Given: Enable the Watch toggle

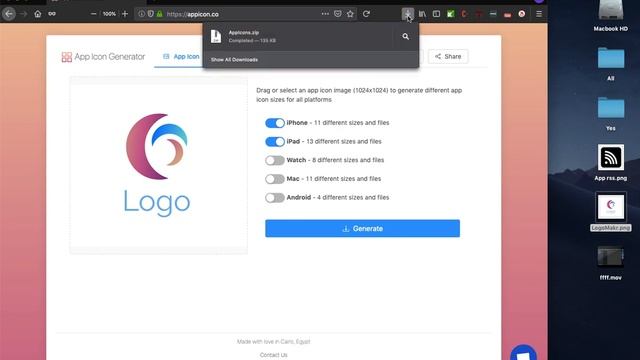Looking at the screenshot, I should point(275,160).
